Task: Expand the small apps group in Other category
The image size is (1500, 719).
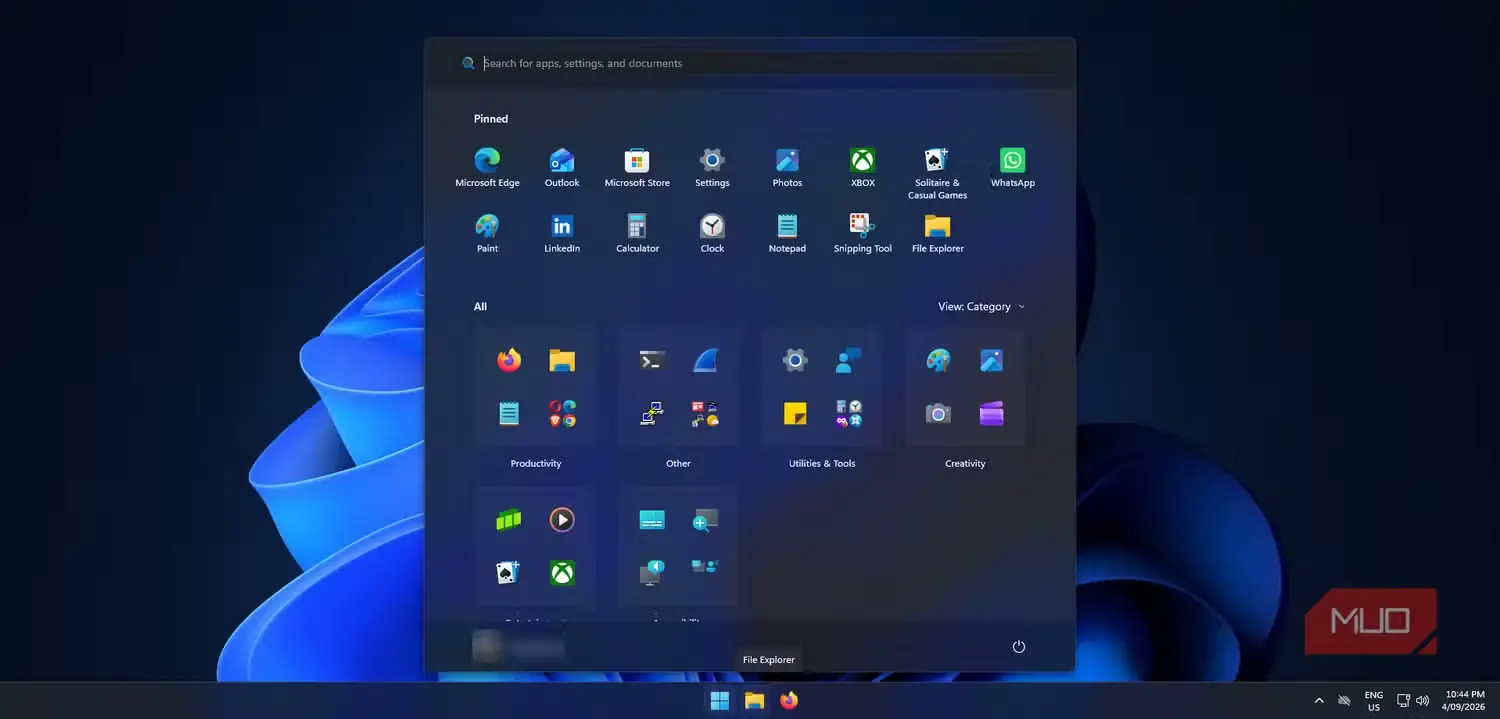Action: tap(706, 413)
